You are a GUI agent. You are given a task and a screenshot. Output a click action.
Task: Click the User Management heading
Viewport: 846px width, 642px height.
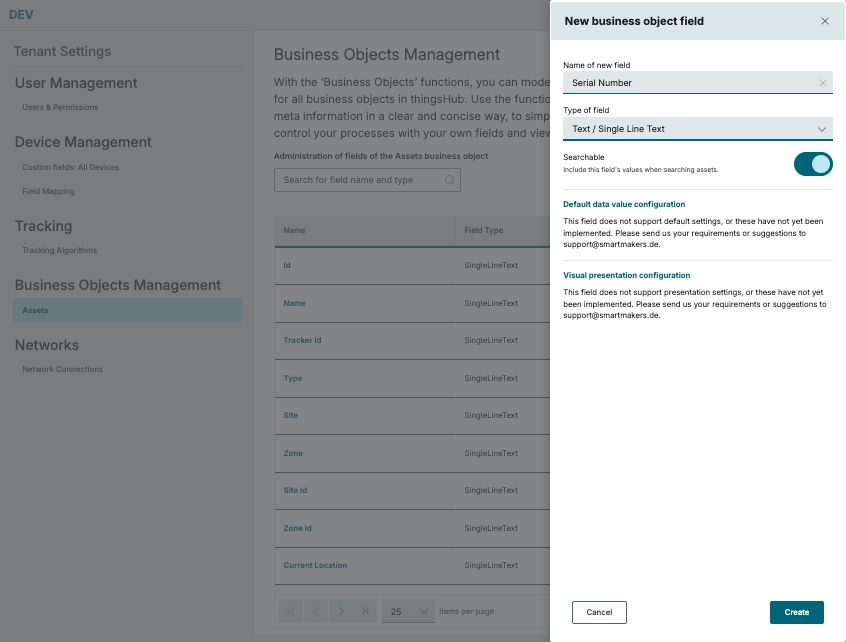[76, 83]
